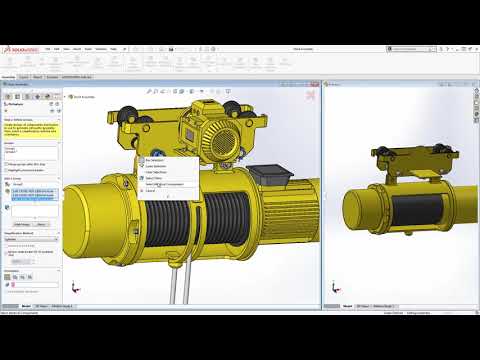Click in the search commands box
The width and height of the screenshot is (480, 360).
[412, 49]
